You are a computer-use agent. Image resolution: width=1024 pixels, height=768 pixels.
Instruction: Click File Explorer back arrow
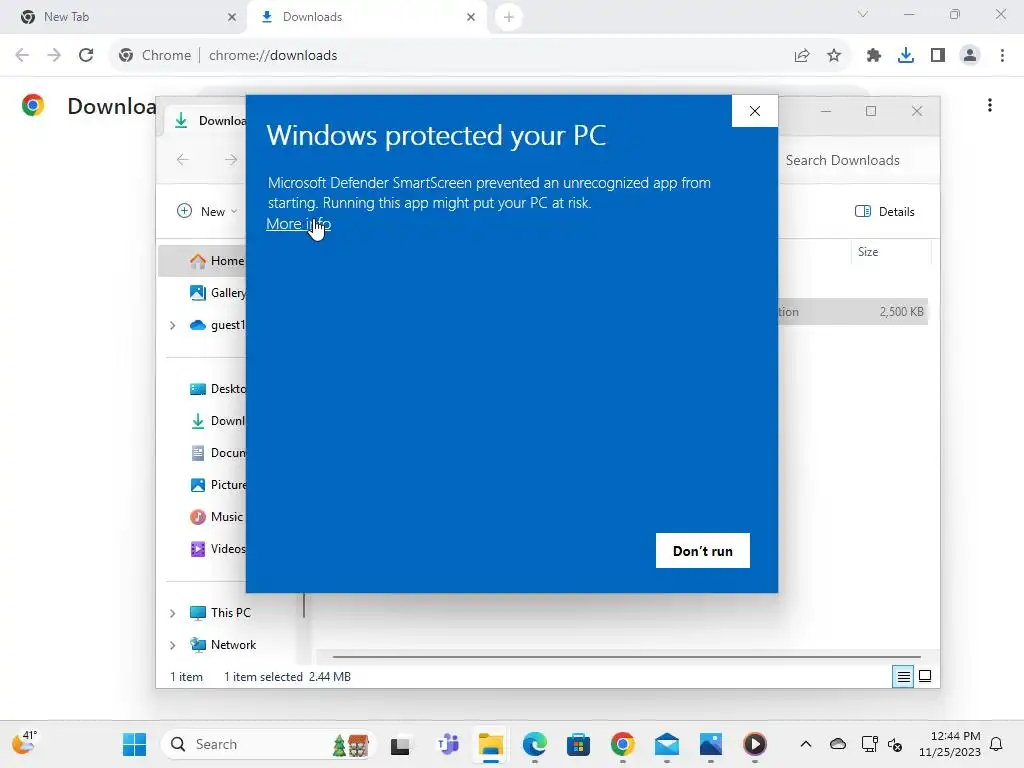coord(183,160)
